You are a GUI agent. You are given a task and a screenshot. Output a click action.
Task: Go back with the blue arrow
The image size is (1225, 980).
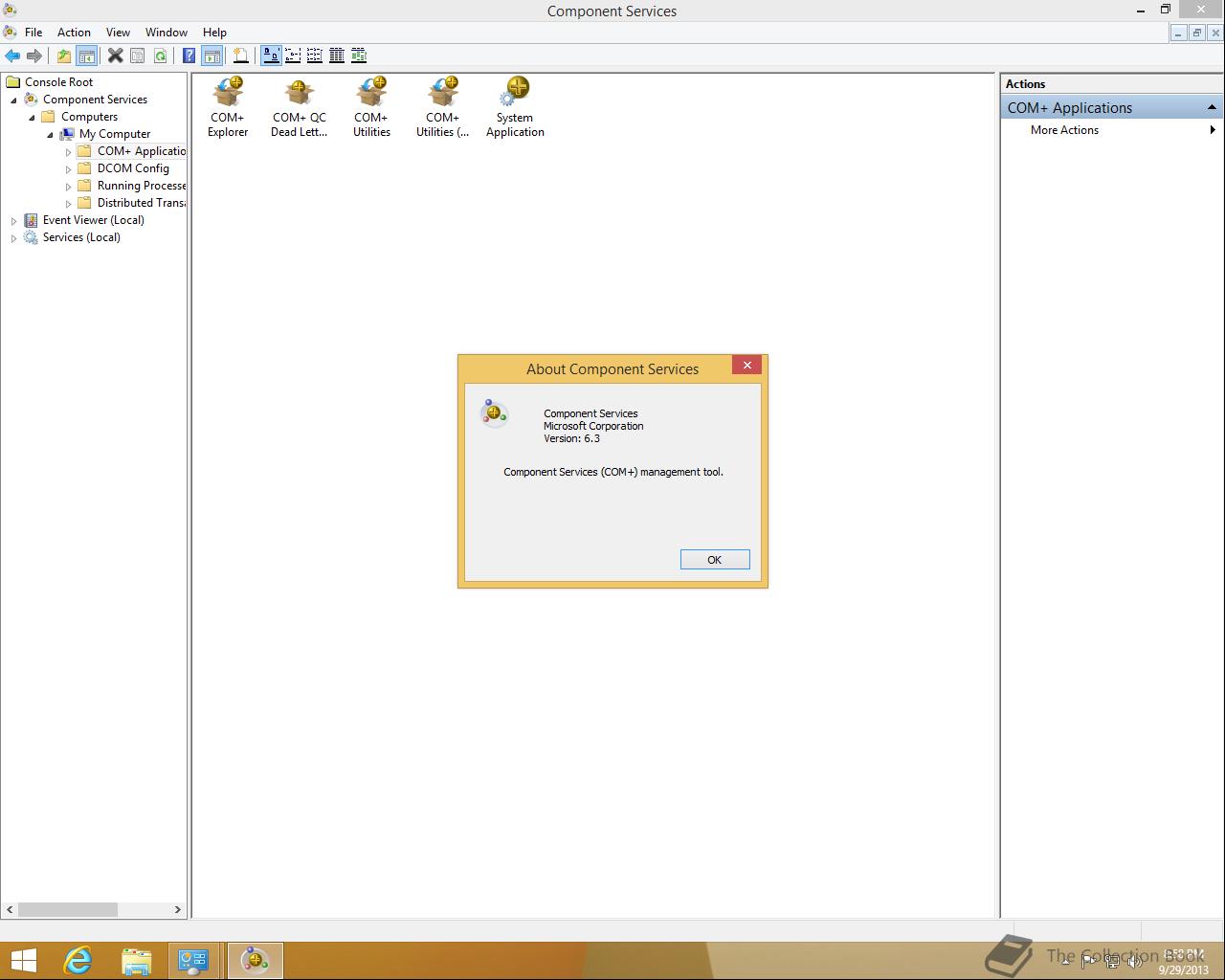(12, 56)
